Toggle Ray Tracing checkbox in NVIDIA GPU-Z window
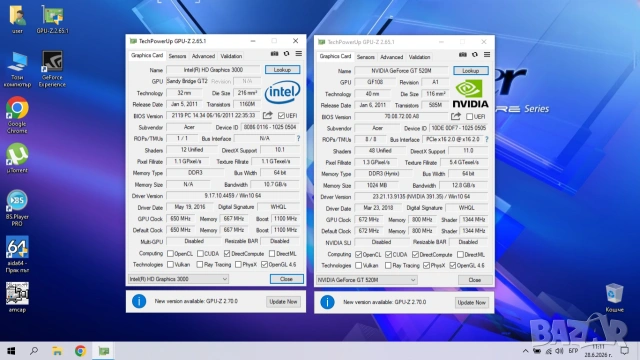The image size is (640, 360). pyautogui.click(x=388, y=266)
